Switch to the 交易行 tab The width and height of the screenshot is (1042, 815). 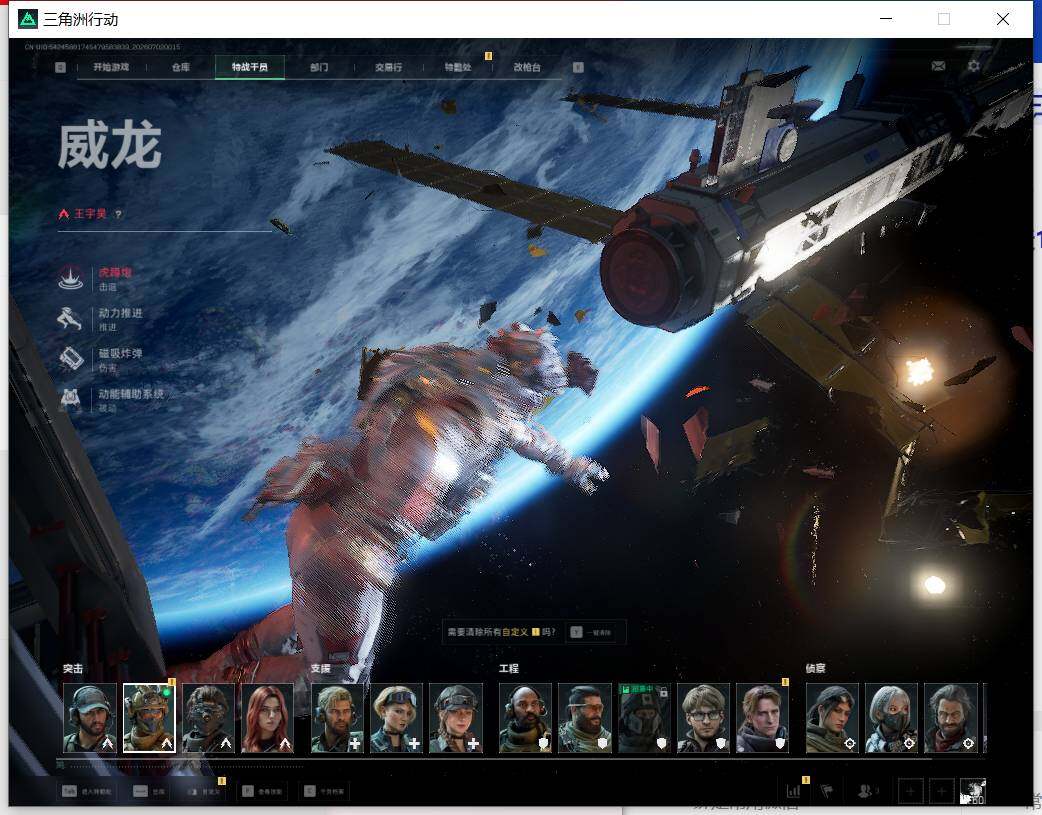(388, 67)
